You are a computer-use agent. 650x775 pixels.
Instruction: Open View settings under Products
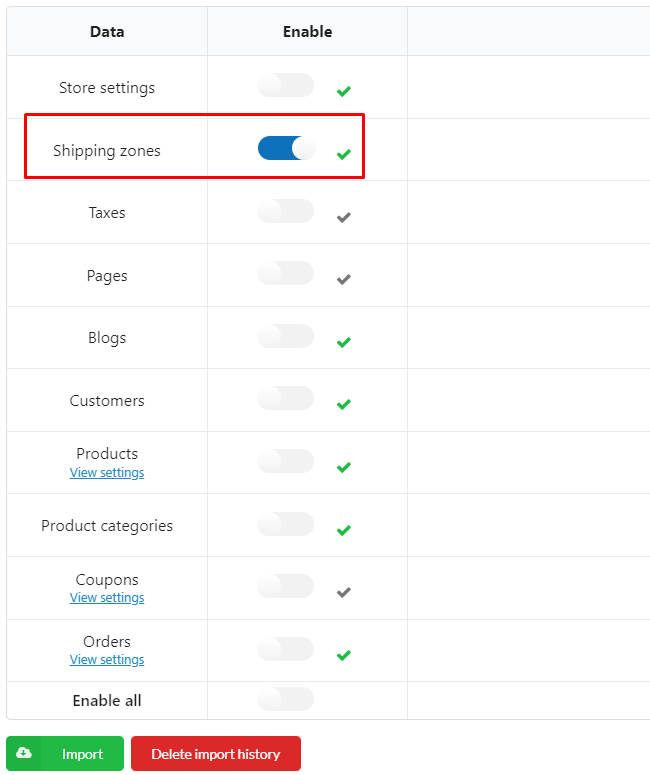pyautogui.click(x=107, y=473)
